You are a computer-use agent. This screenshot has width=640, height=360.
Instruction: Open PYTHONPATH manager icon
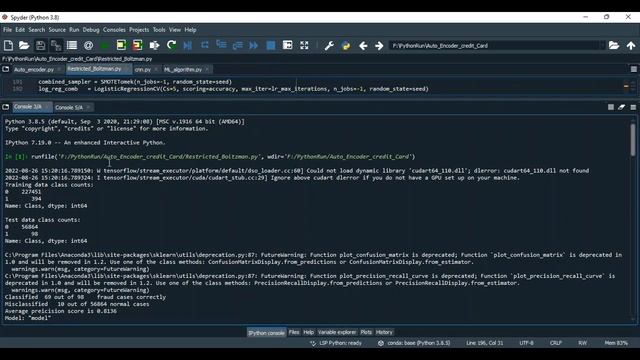[346, 45]
